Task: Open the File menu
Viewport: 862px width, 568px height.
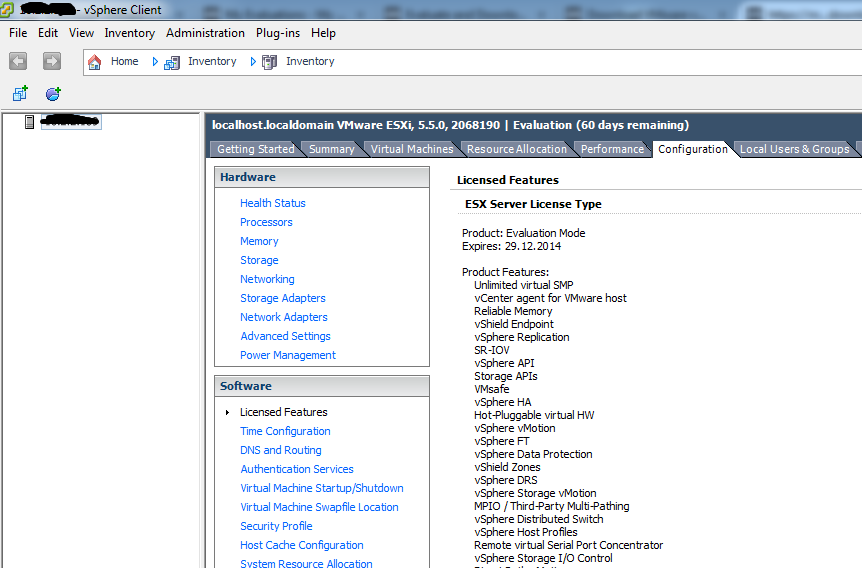Action: tap(18, 33)
